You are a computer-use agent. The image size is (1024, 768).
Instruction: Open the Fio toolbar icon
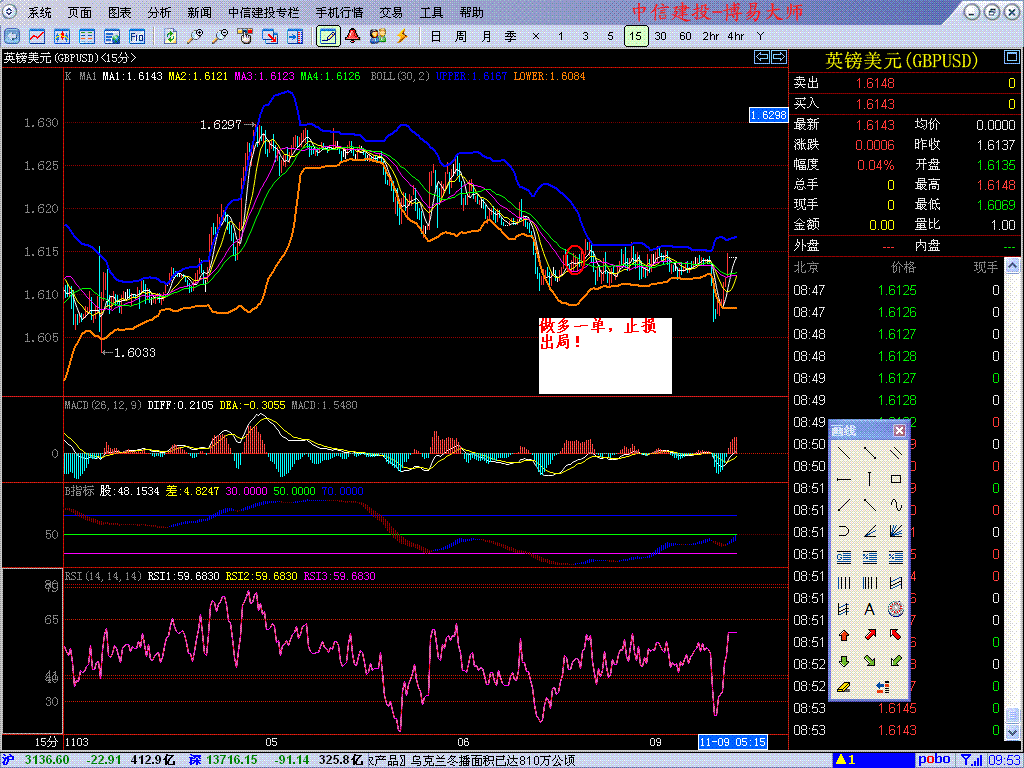point(136,36)
